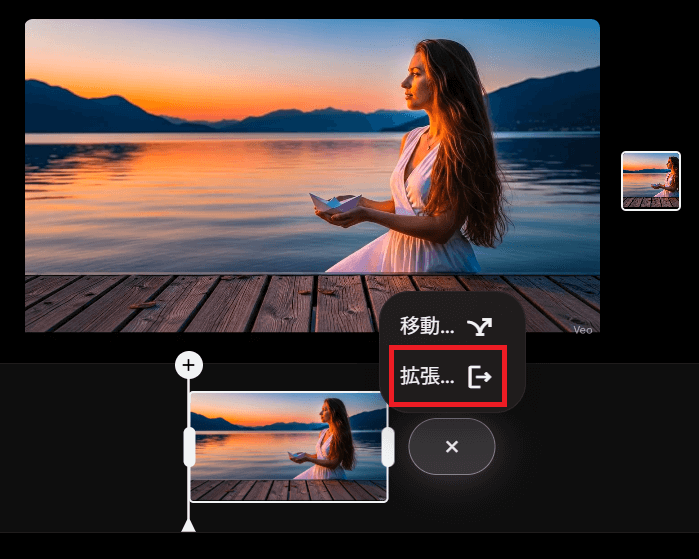Choose the 拡張... menu option
699x559 pixels.
(427, 377)
